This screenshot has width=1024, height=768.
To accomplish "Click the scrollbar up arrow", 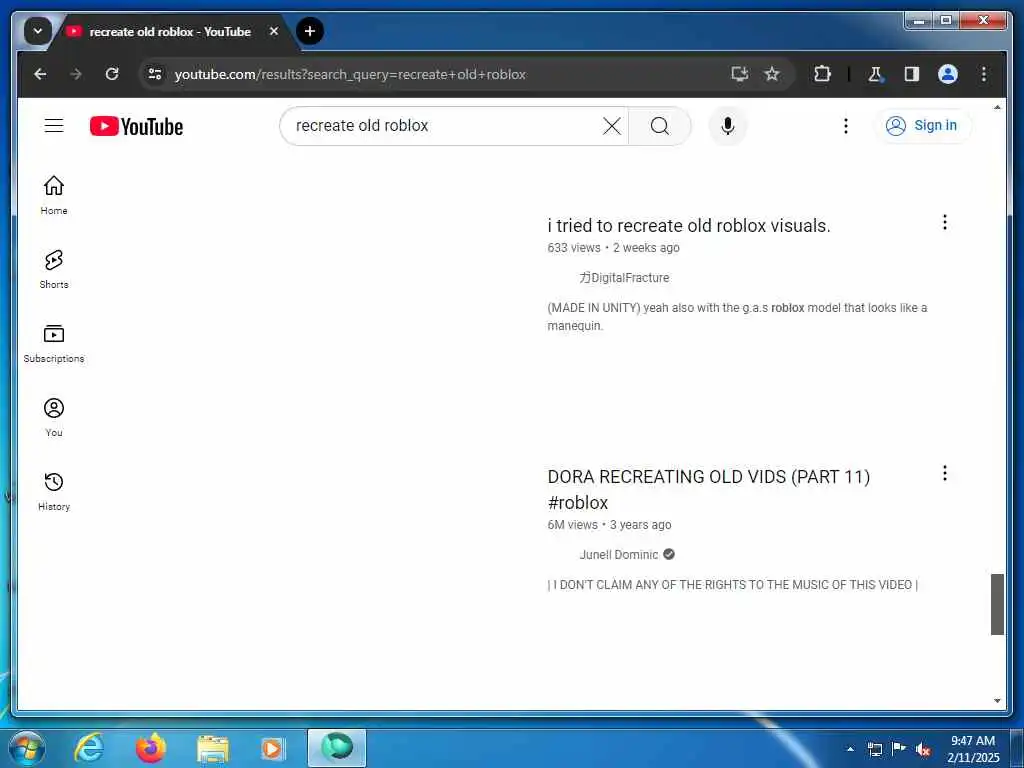I will pyautogui.click(x=997, y=106).
